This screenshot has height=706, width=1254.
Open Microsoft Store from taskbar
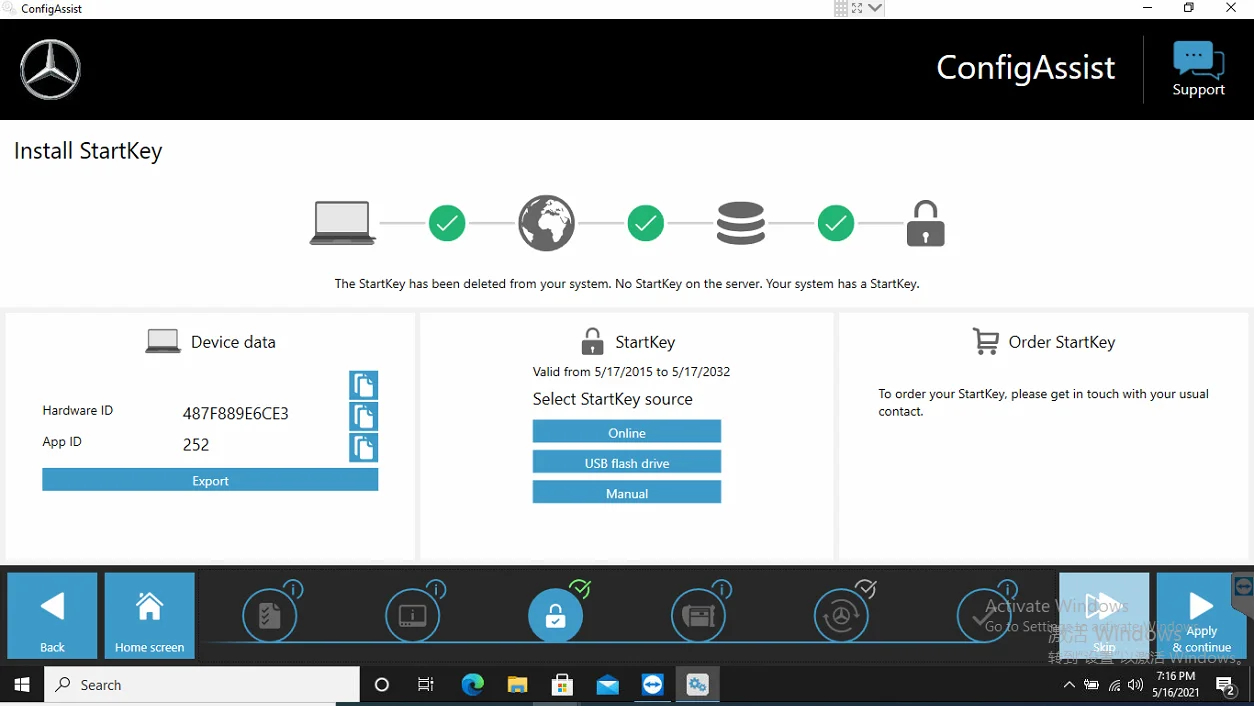[562, 685]
